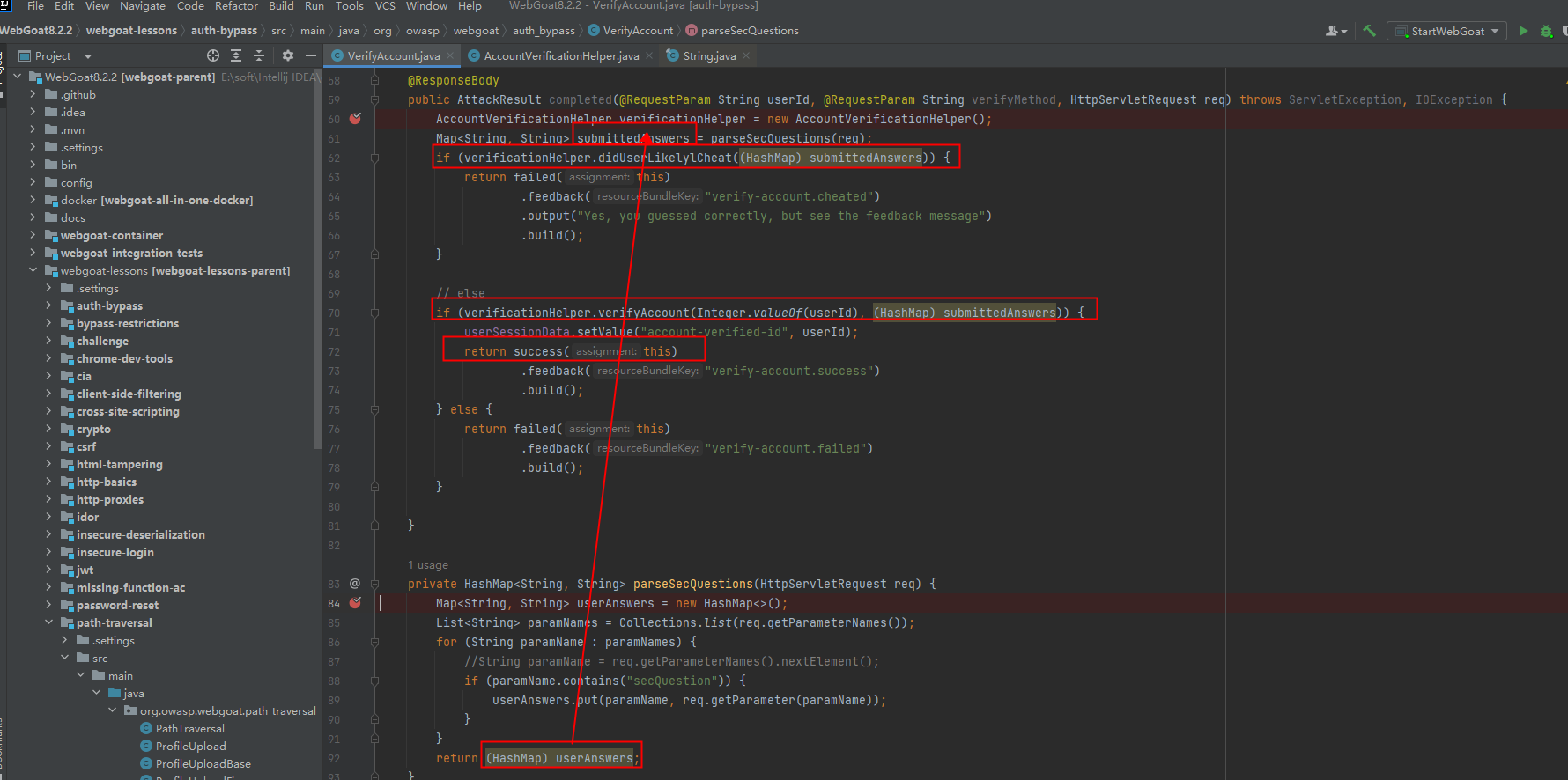Debug StartWebGoat with bug icon
The height and width of the screenshot is (780, 1568).
1546,31
